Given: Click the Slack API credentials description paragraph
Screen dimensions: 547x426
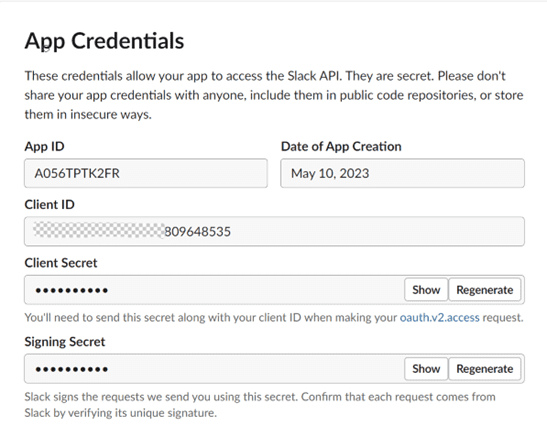Looking at the screenshot, I should pos(274,95).
